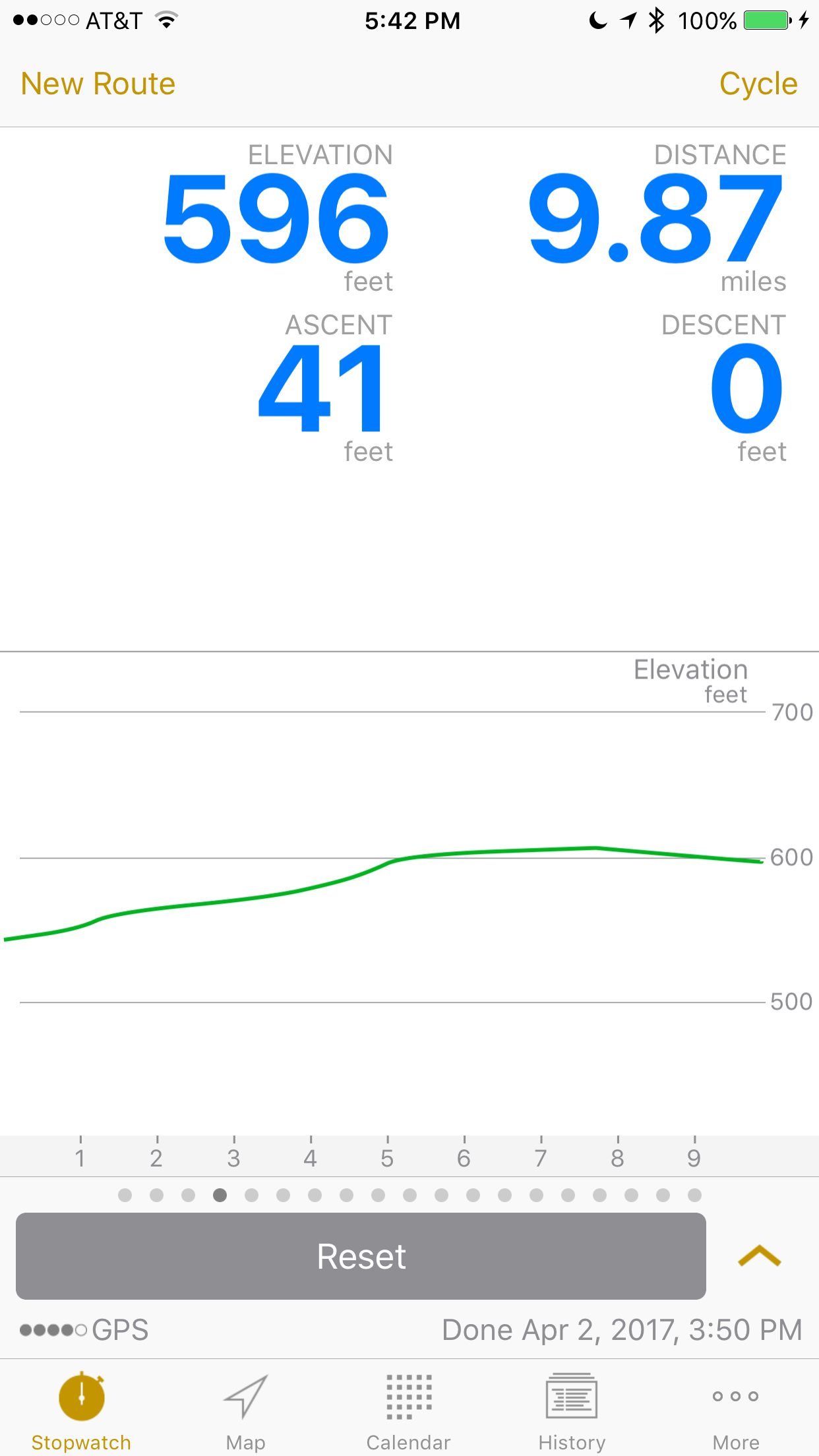Image resolution: width=819 pixels, height=1456 pixels.
Task: Select the currently active fourth page dot
Action: [x=220, y=1195]
